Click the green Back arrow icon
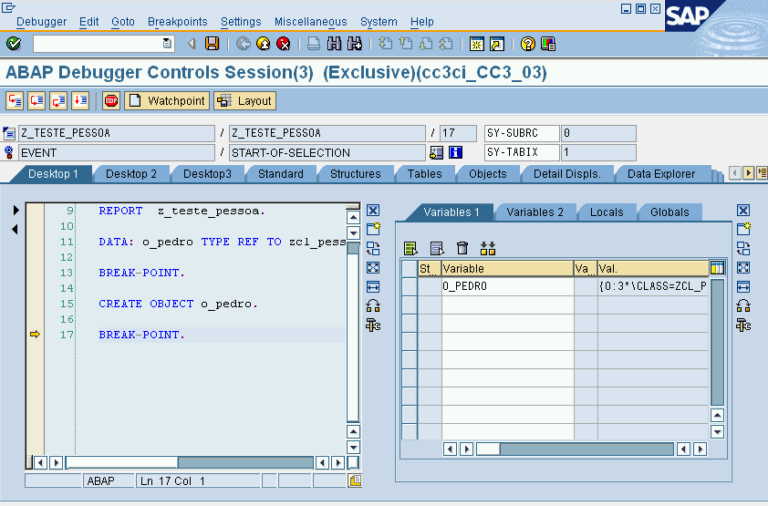Image resolution: width=768 pixels, height=506 pixels. click(x=243, y=44)
